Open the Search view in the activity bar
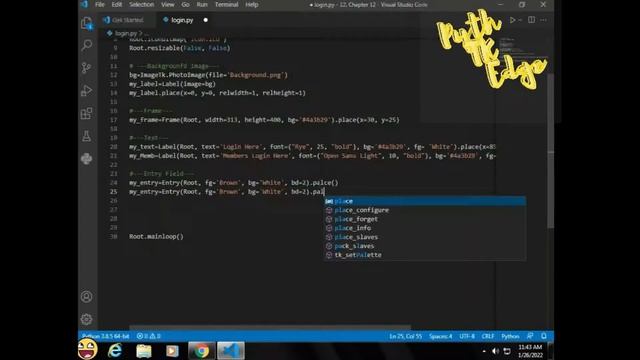 [x=87, y=45]
